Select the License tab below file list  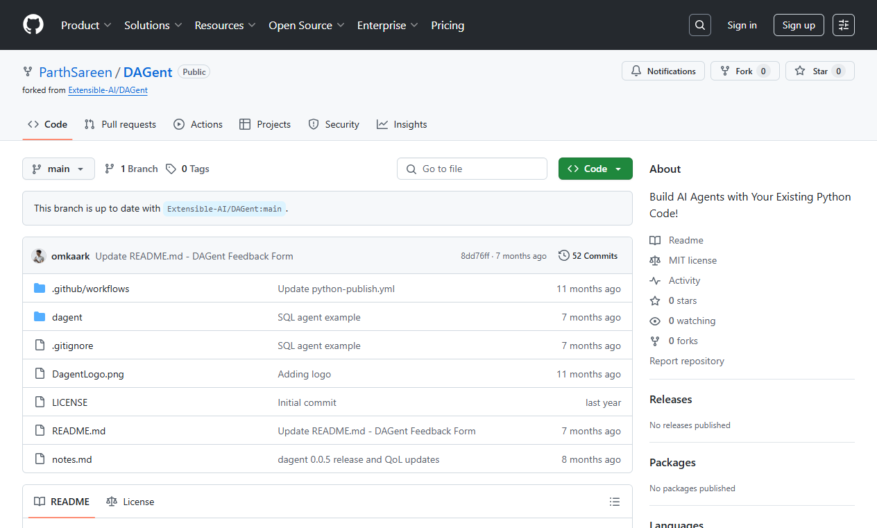click(x=130, y=502)
